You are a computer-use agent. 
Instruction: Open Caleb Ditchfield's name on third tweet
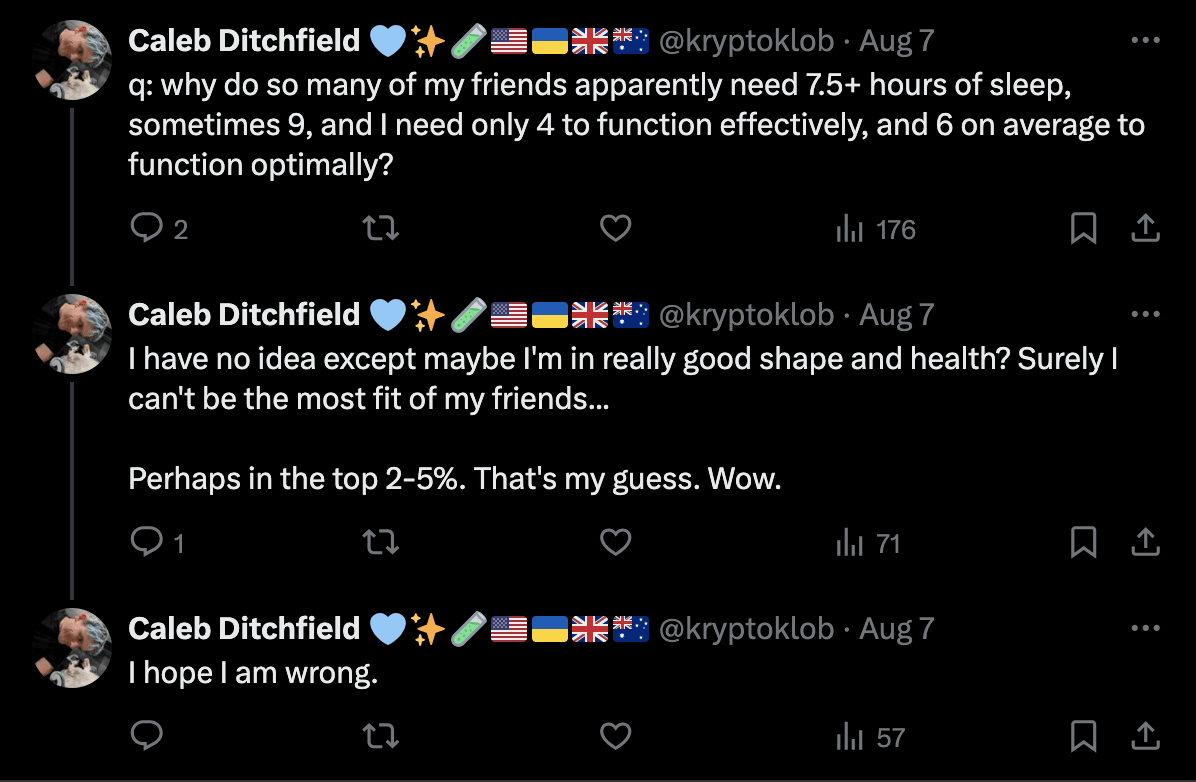(x=244, y=628)
